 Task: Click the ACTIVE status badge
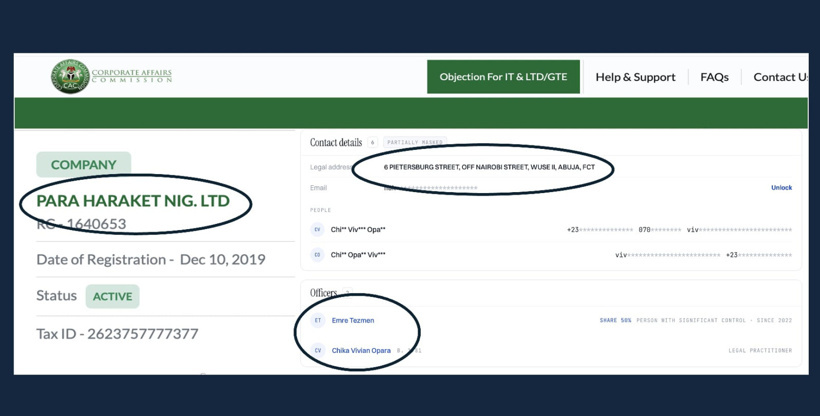pos(112,297)
